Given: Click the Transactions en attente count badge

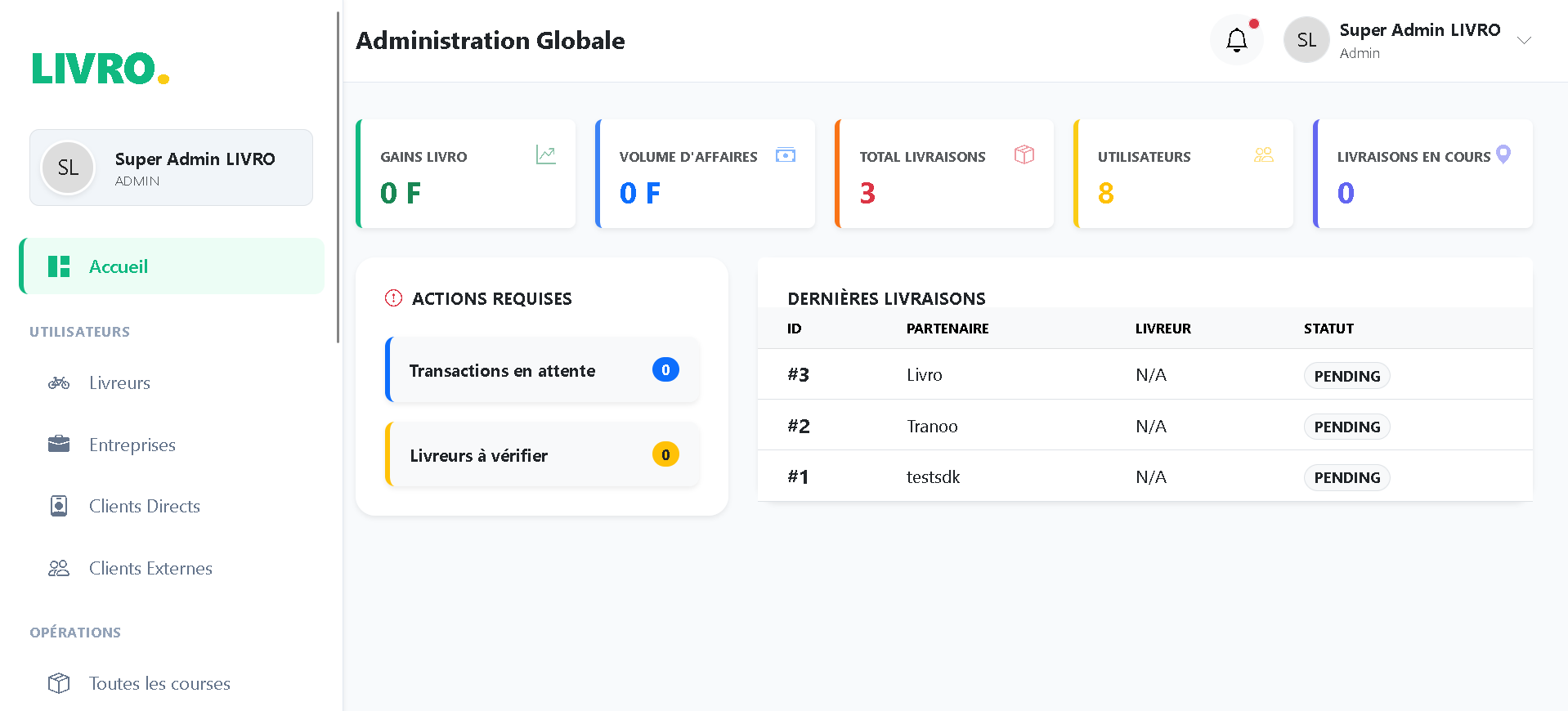Looking at the screenshot, I should 665,370.
